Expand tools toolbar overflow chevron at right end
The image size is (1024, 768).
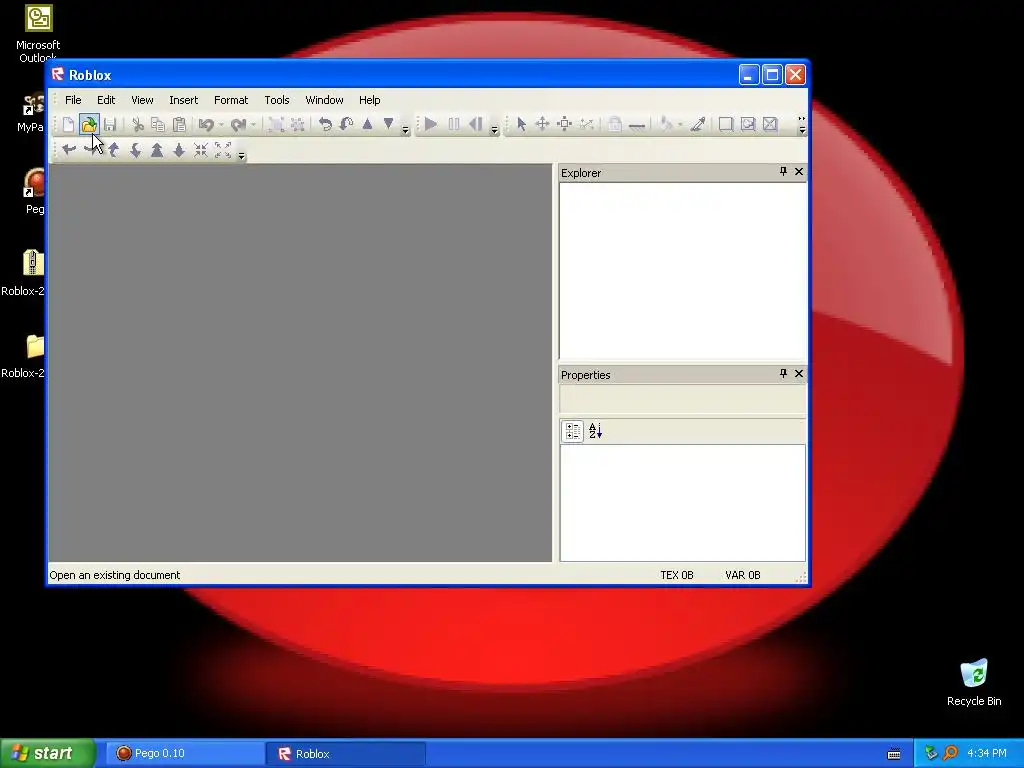tap(802, 124)
